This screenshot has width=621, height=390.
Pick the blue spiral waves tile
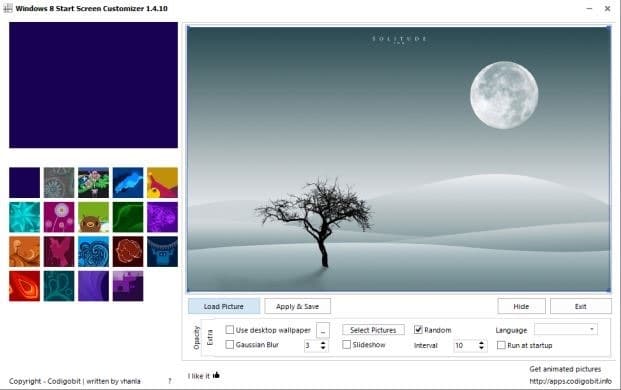click(93, 251)
